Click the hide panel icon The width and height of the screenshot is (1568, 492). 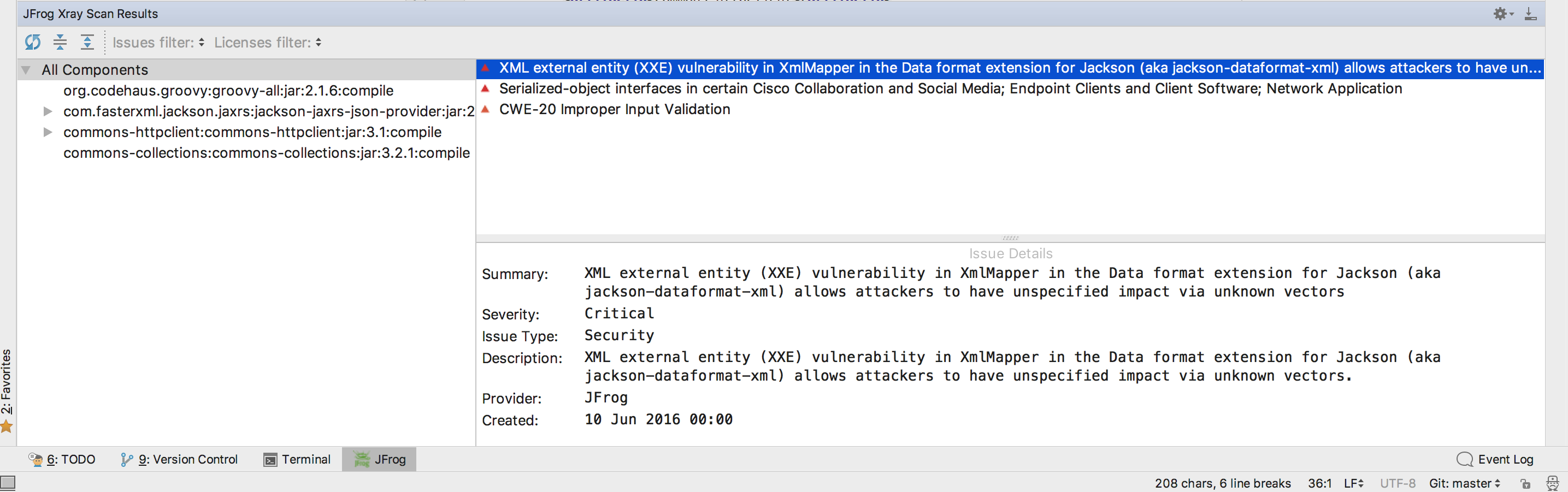coord(1530,14)
